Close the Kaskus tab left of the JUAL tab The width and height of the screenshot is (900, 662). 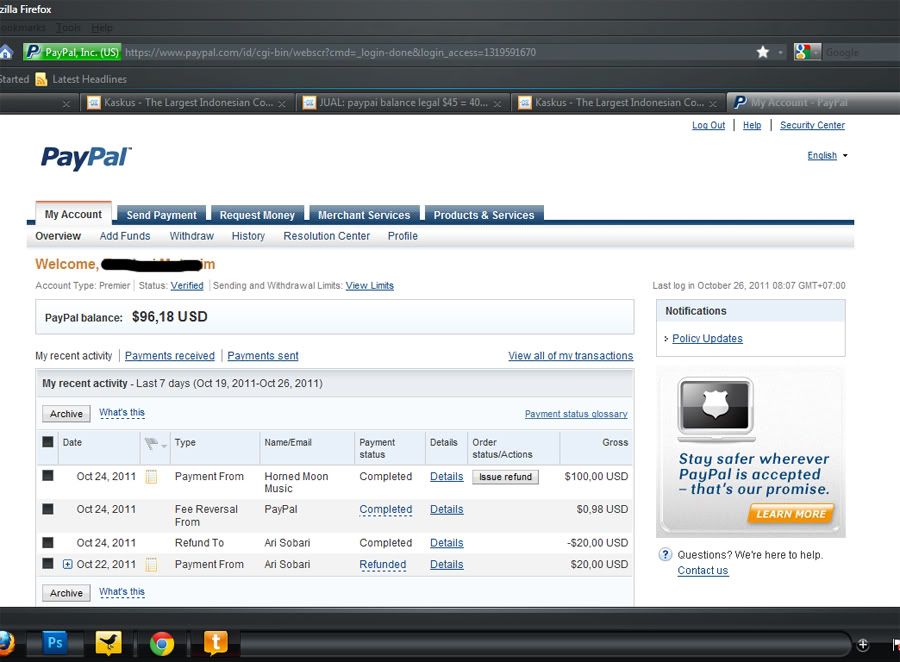pyautogui.click(x=282, y=103)
